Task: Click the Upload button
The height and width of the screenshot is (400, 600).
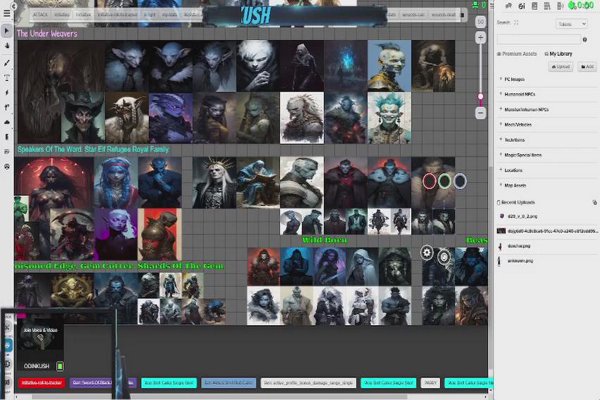Action: click(561, 67)
